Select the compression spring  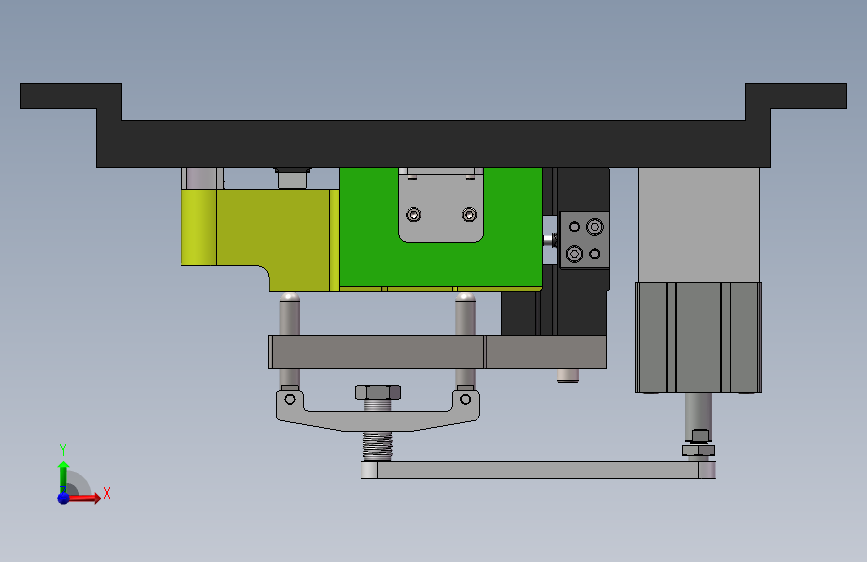point(378,446)
